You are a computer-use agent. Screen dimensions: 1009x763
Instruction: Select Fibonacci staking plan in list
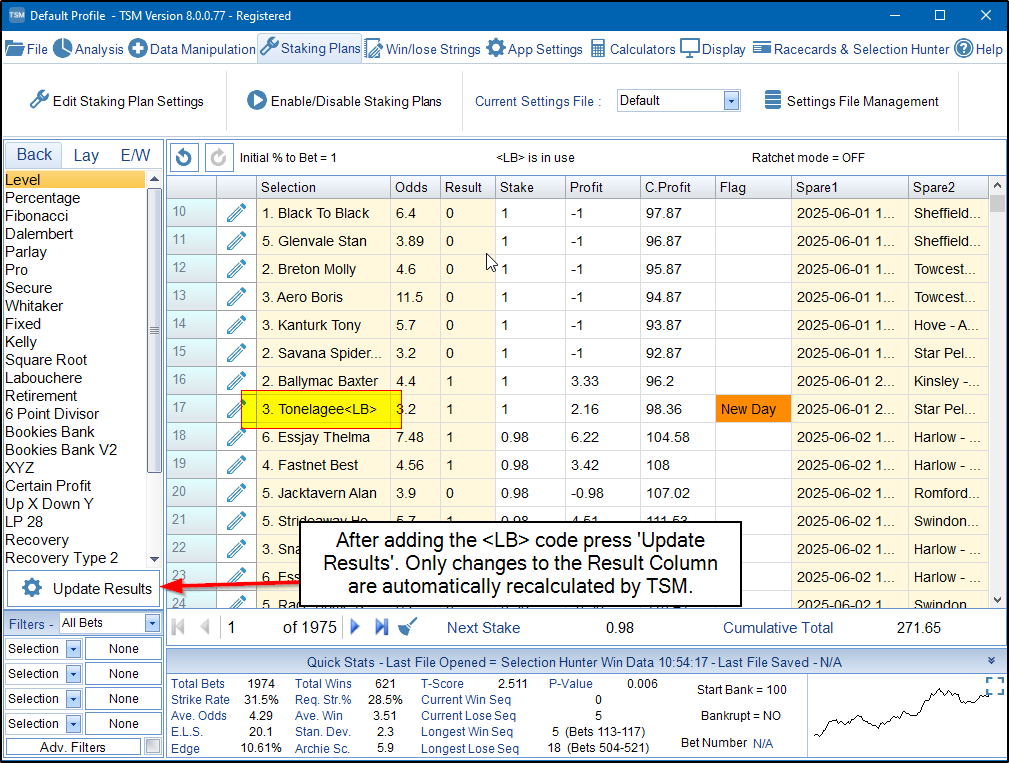pyautogui.click(x=37, y=216)
